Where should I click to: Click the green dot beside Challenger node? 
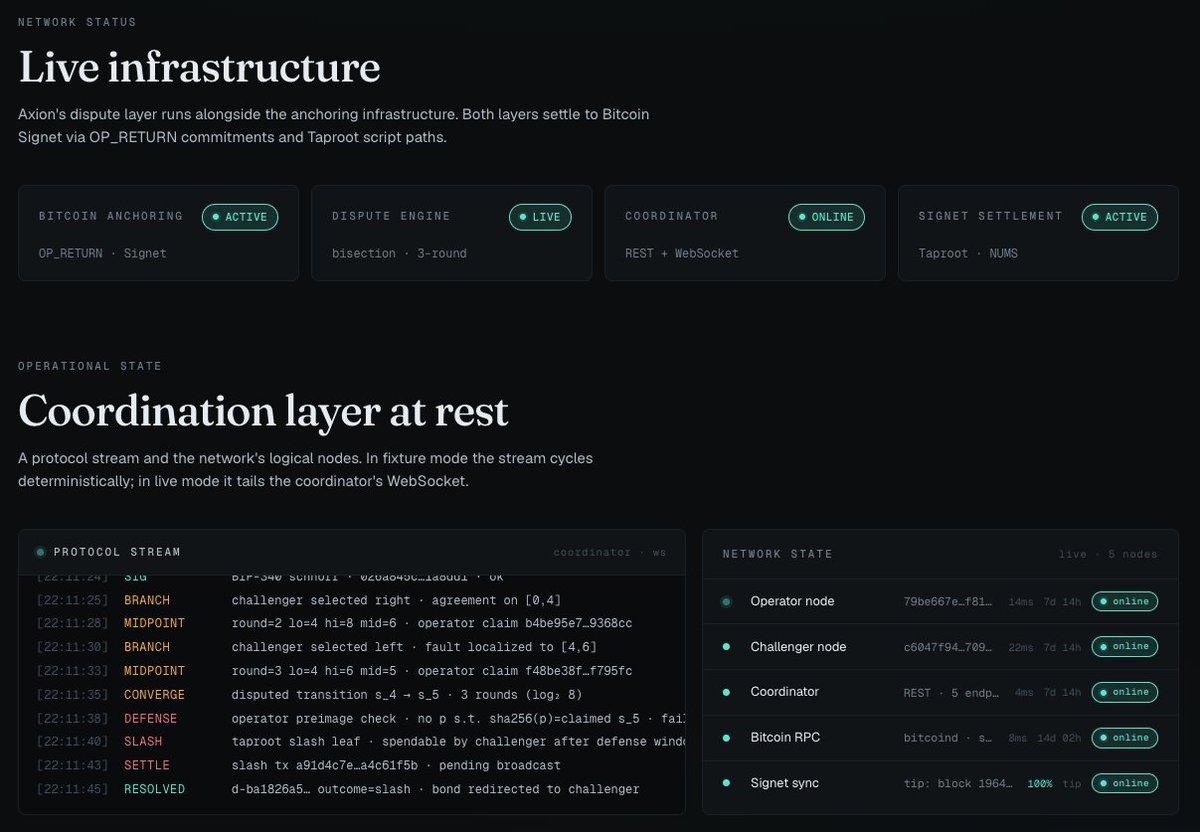pos(726,647)
